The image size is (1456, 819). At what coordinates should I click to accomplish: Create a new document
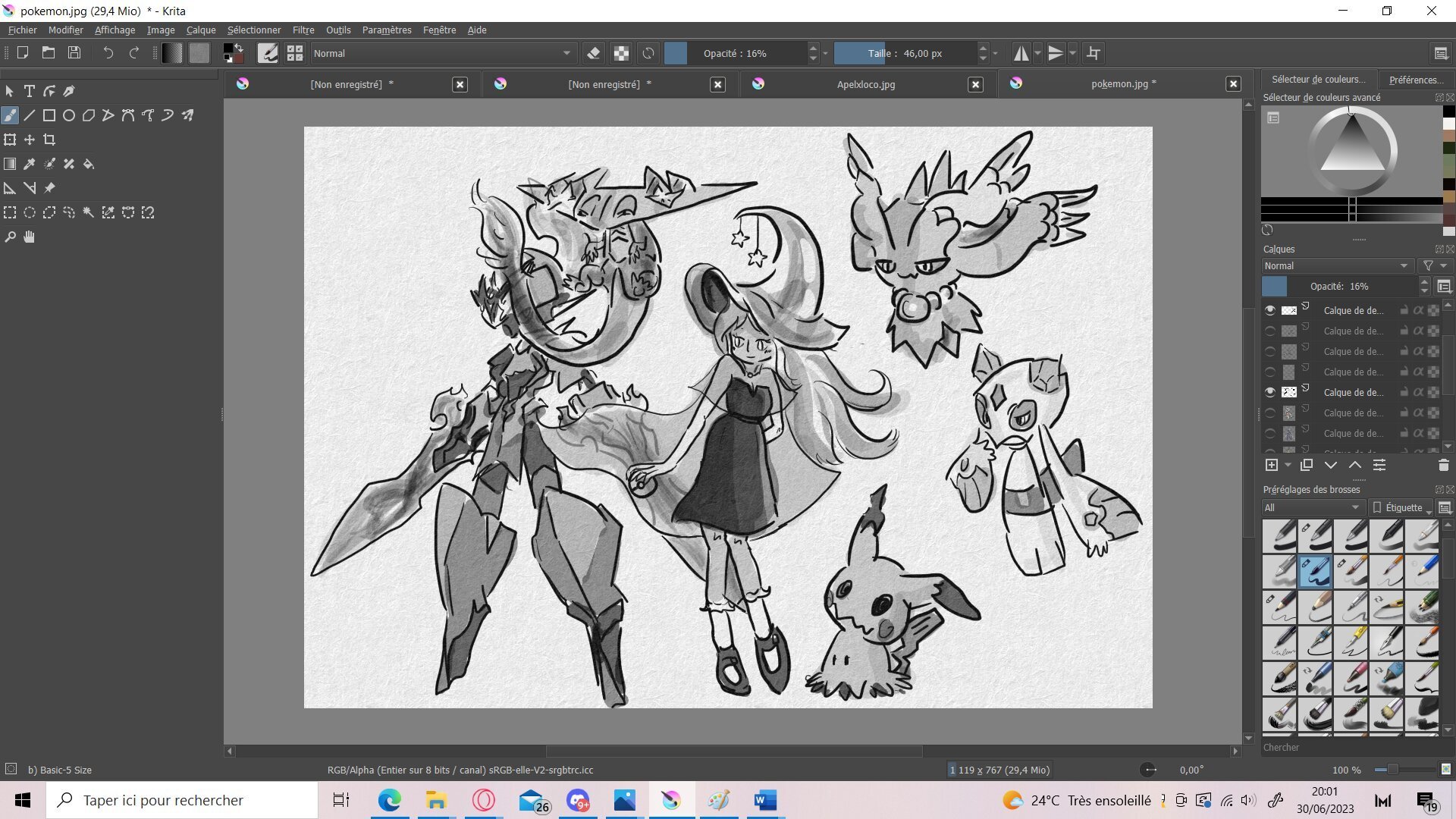point(23,53)
